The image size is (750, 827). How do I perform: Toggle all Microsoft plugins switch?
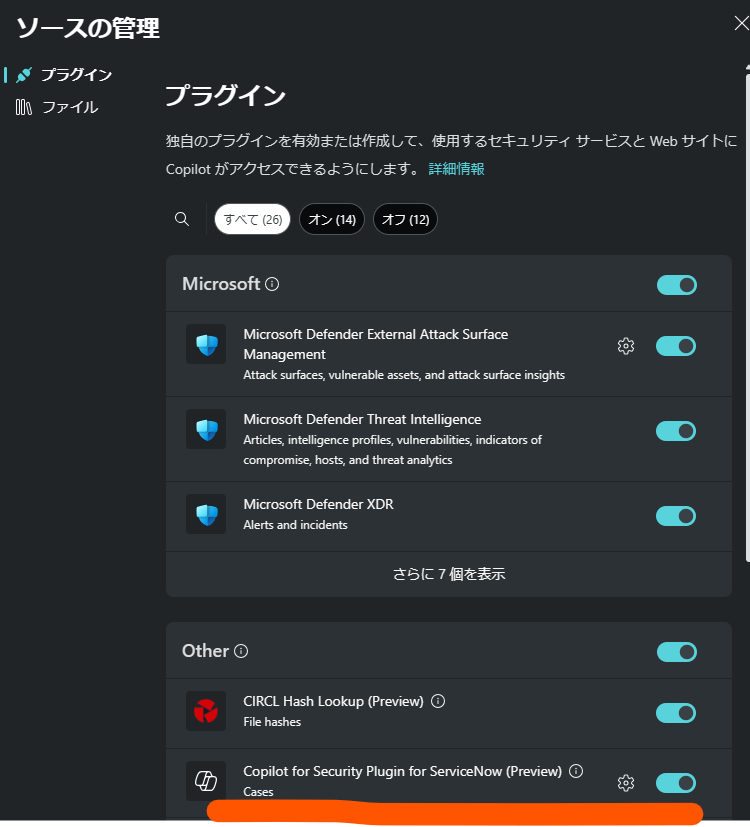677,285
